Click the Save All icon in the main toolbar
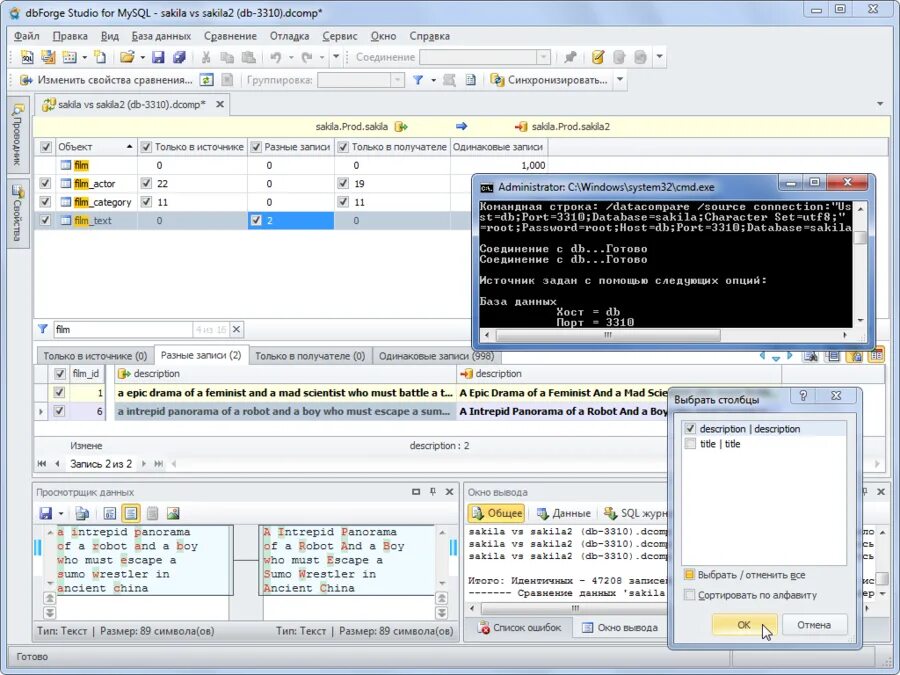Viewport: 900px width, 675px height. click(179, 57)
